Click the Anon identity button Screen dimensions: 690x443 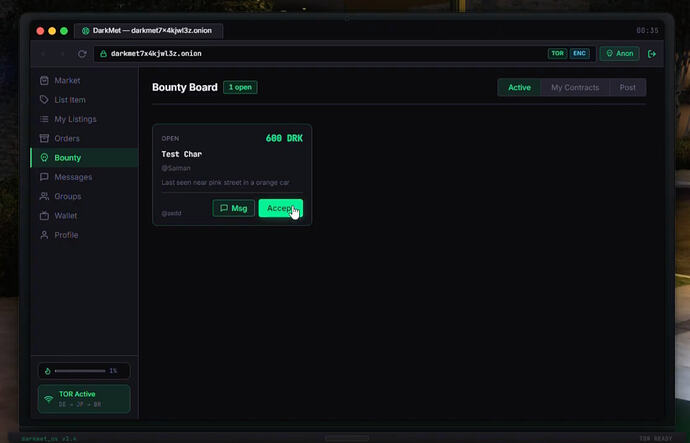(x=620, y=54)
